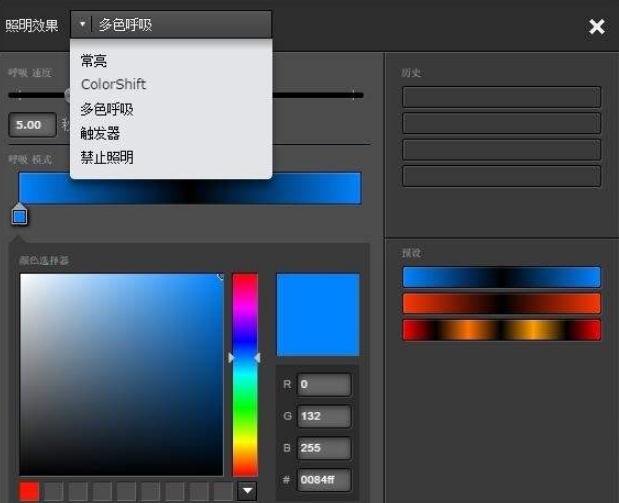Viewport: 619px width, 503px height.
Task: Close the lighting settings panel with X
Action: [x=597, y=27]
